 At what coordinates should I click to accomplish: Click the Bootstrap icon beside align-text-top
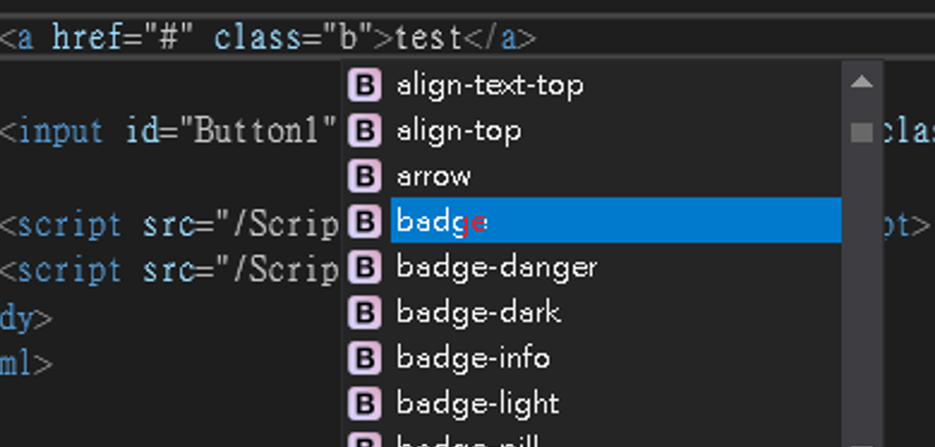(364, 85)
